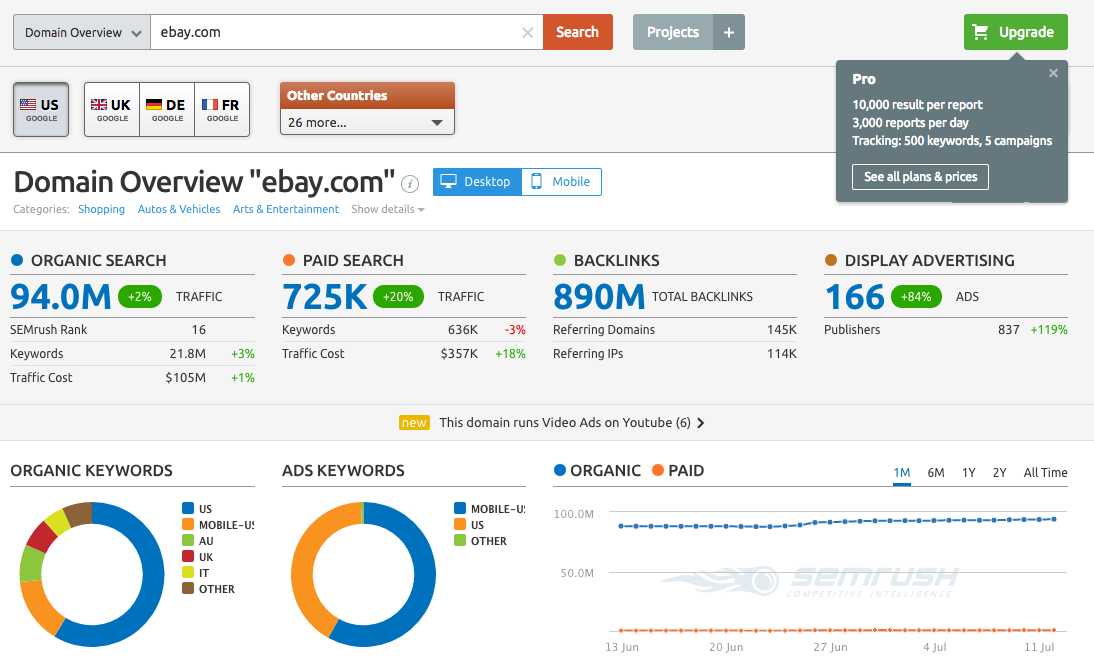Switch to the DE Google database
This screenshot has width=1094, height=671.
[167, 110]
